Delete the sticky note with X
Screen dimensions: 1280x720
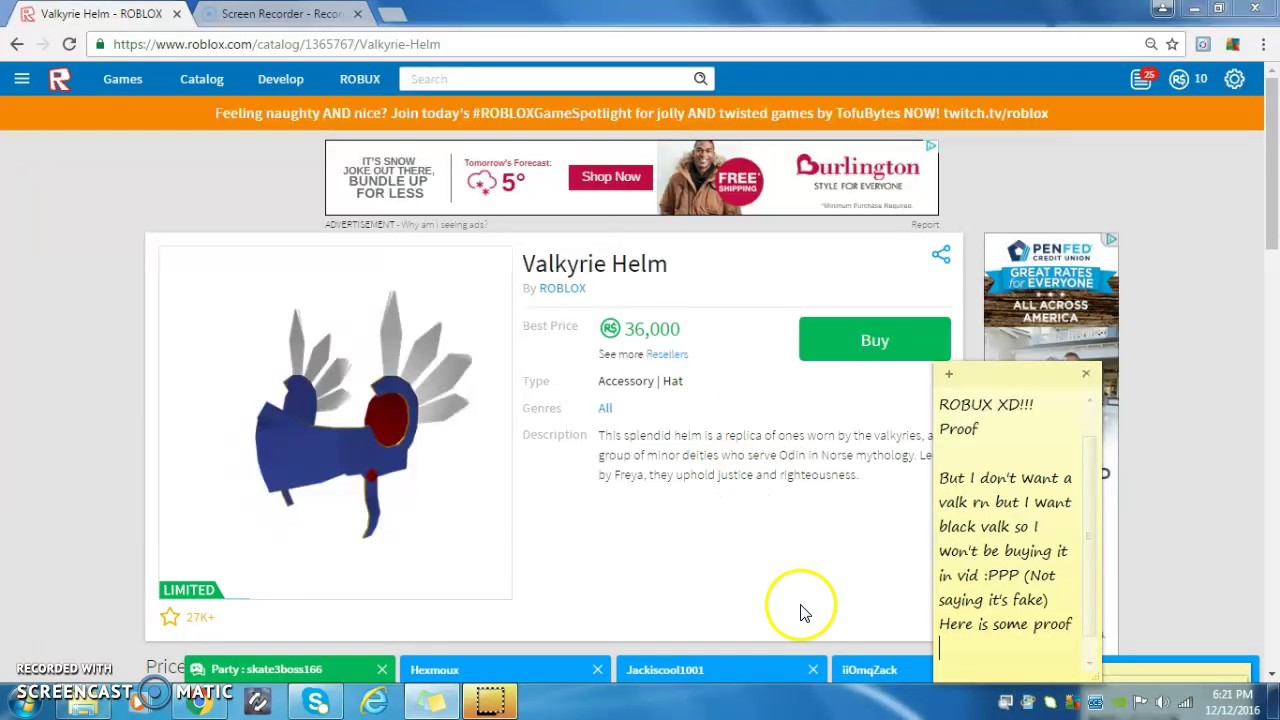pos(1086,374)
